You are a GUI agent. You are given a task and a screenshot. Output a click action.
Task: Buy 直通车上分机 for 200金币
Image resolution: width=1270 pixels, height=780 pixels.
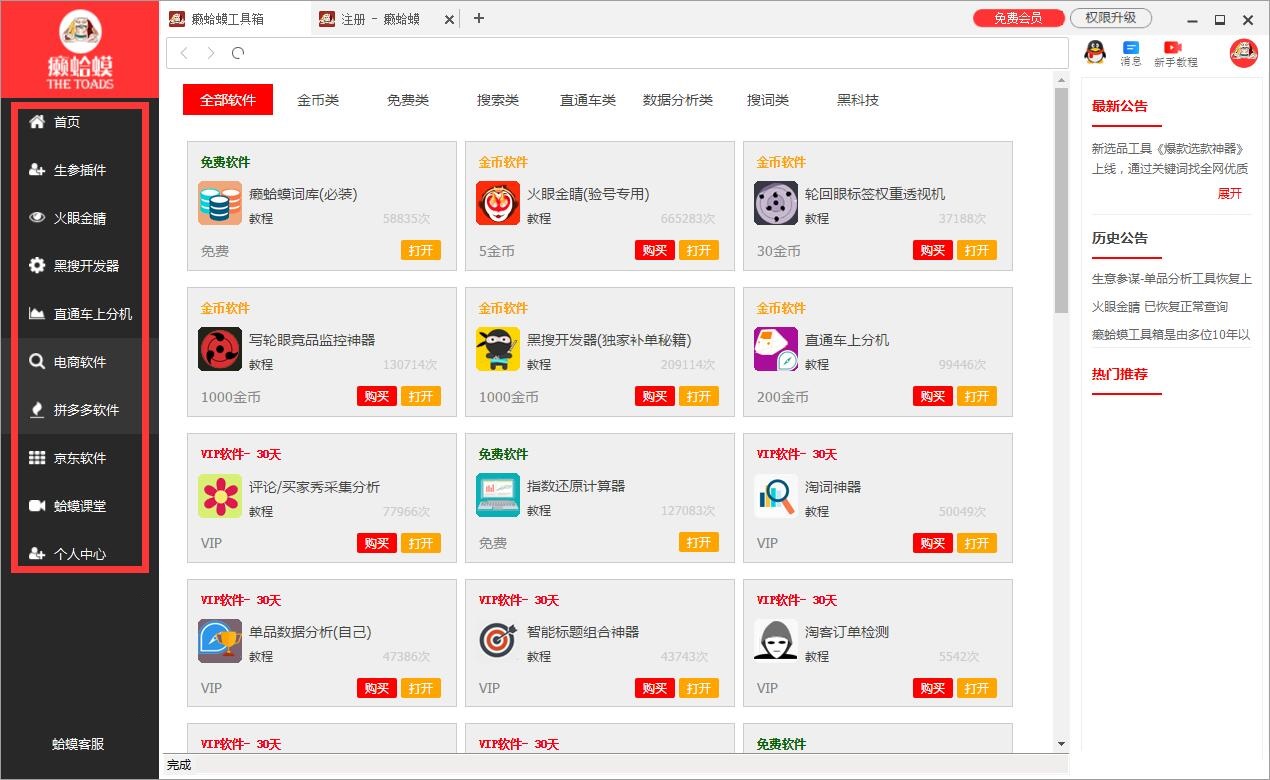(x=933, y=397)
